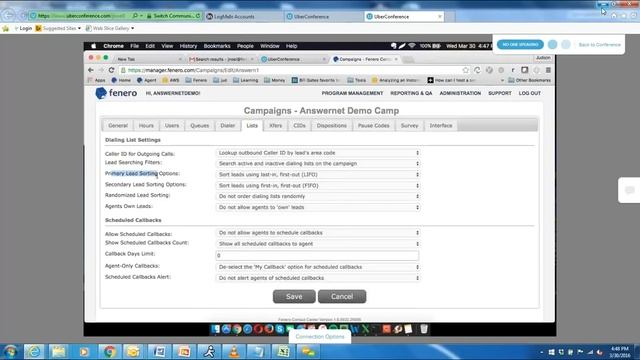
Task: Switch to the Dialer tab
Action: [x=228, y=126]
